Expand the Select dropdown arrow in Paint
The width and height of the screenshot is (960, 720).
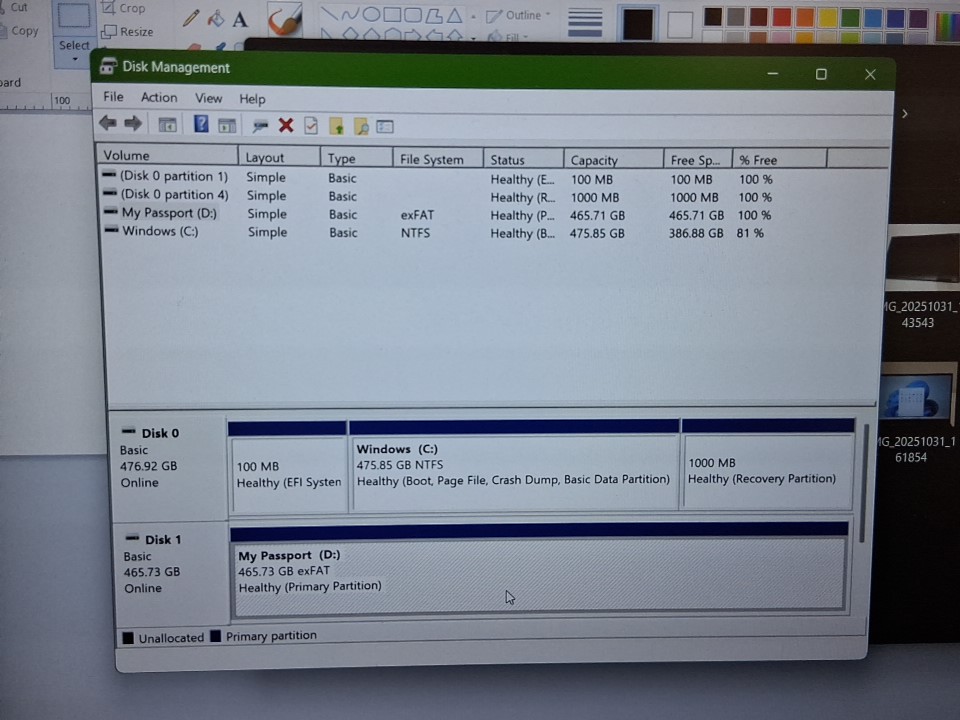click(x=74, y=59)
